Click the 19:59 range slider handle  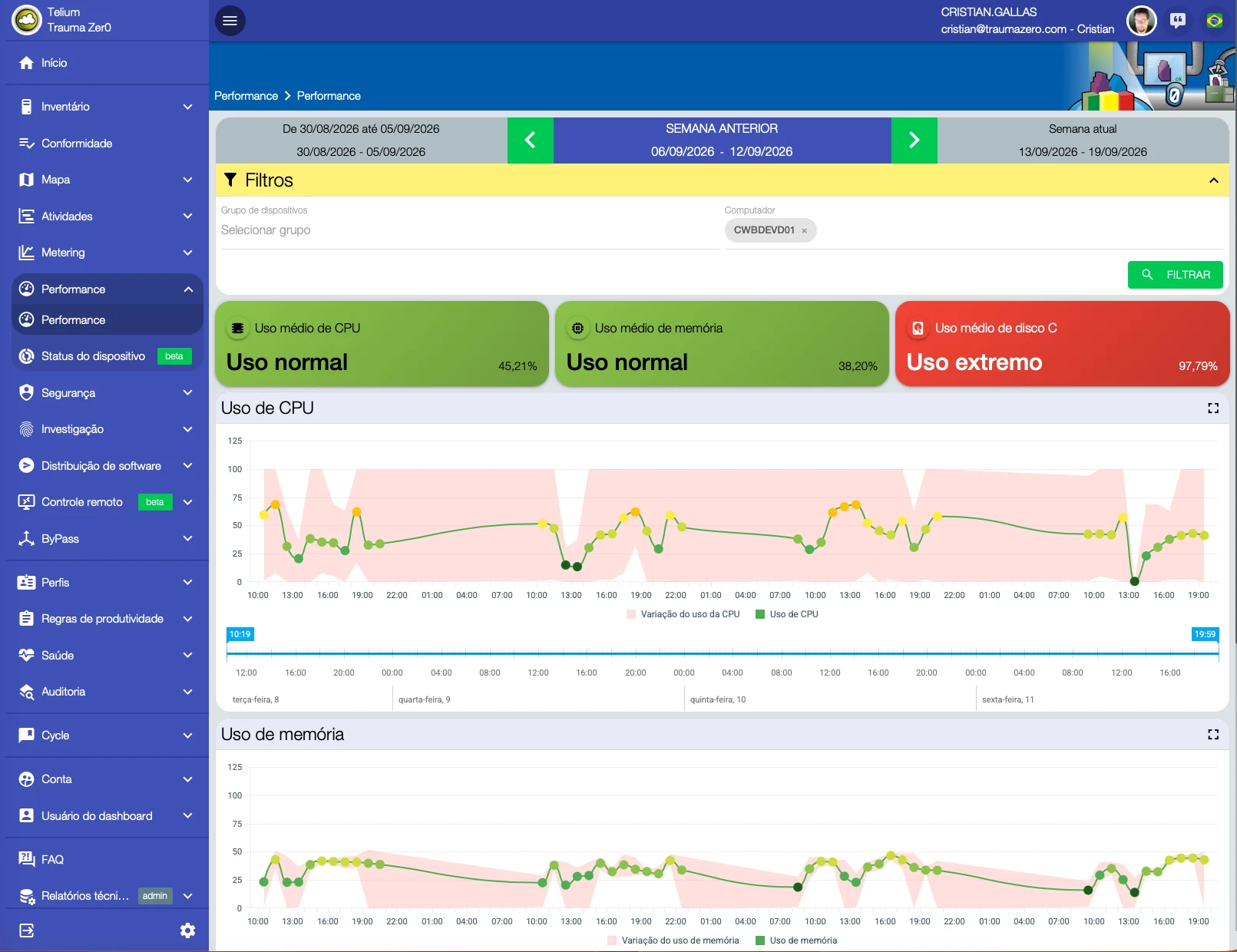pyautogui.click(x=1205, y=634)
